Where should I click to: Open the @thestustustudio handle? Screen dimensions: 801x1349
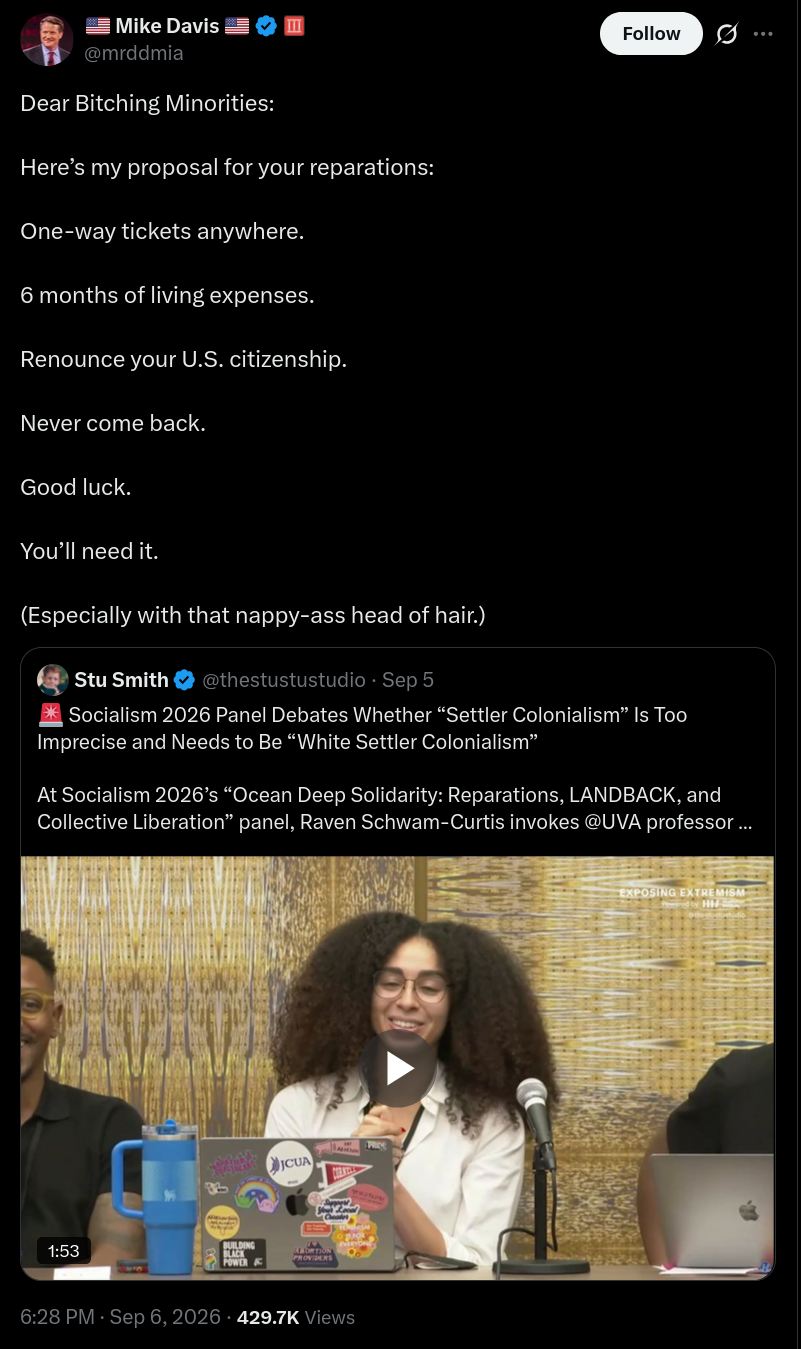point(284,680)
